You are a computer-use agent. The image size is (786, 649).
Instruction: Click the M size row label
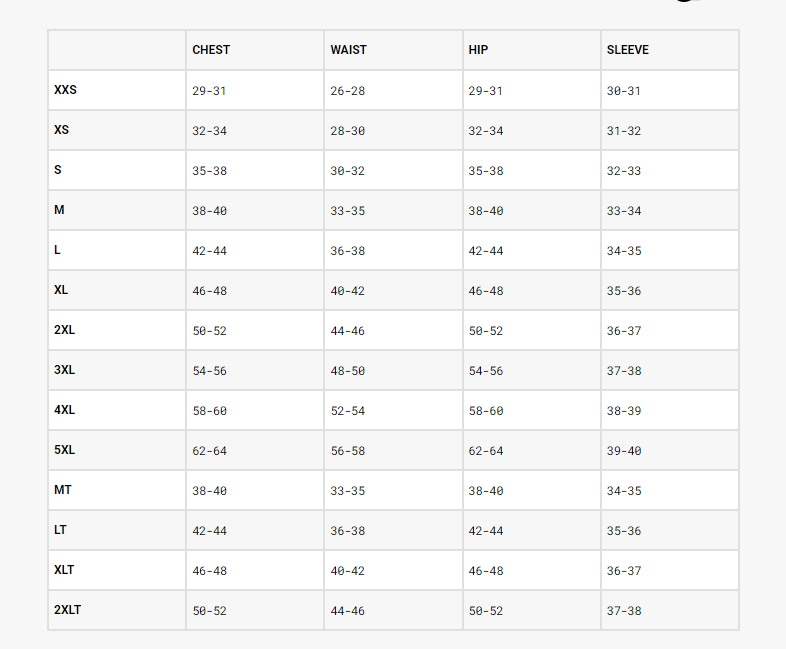(x=59, y=210)
